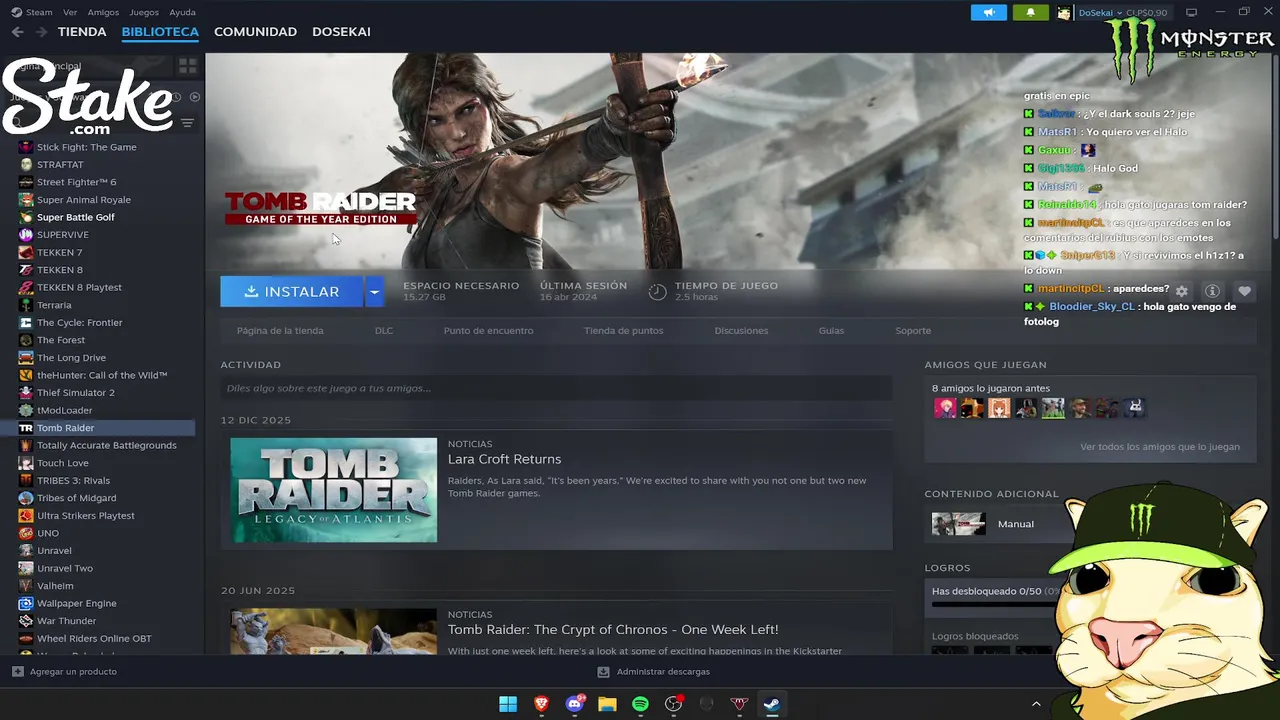The height and width of the screenshot is (720, 1280).
Task: Click the first friend avatar with pink hair
Action: coord(945,408)
